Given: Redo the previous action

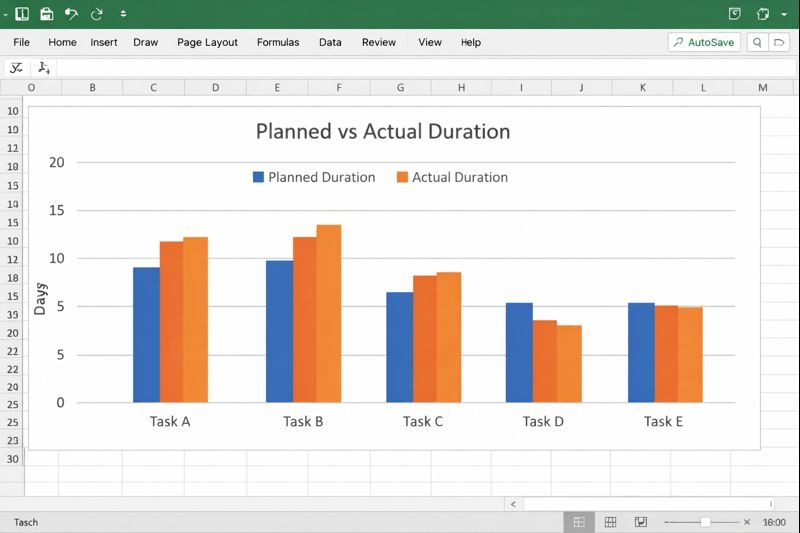Looking at the screenshot, I should pyautogui.click(x=96, y=14).
